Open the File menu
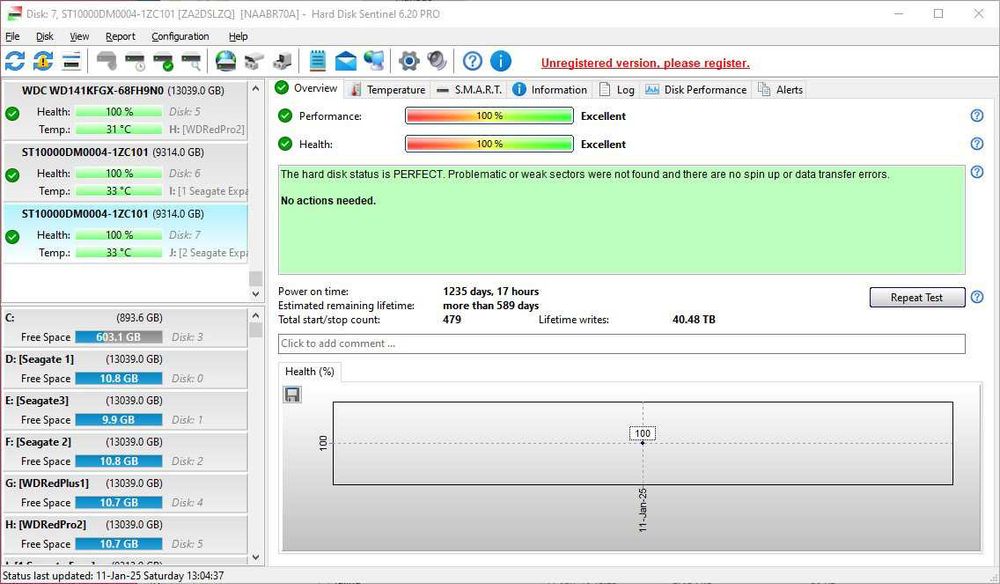Viewport: 1000px width, 584px height. [12, 36]
